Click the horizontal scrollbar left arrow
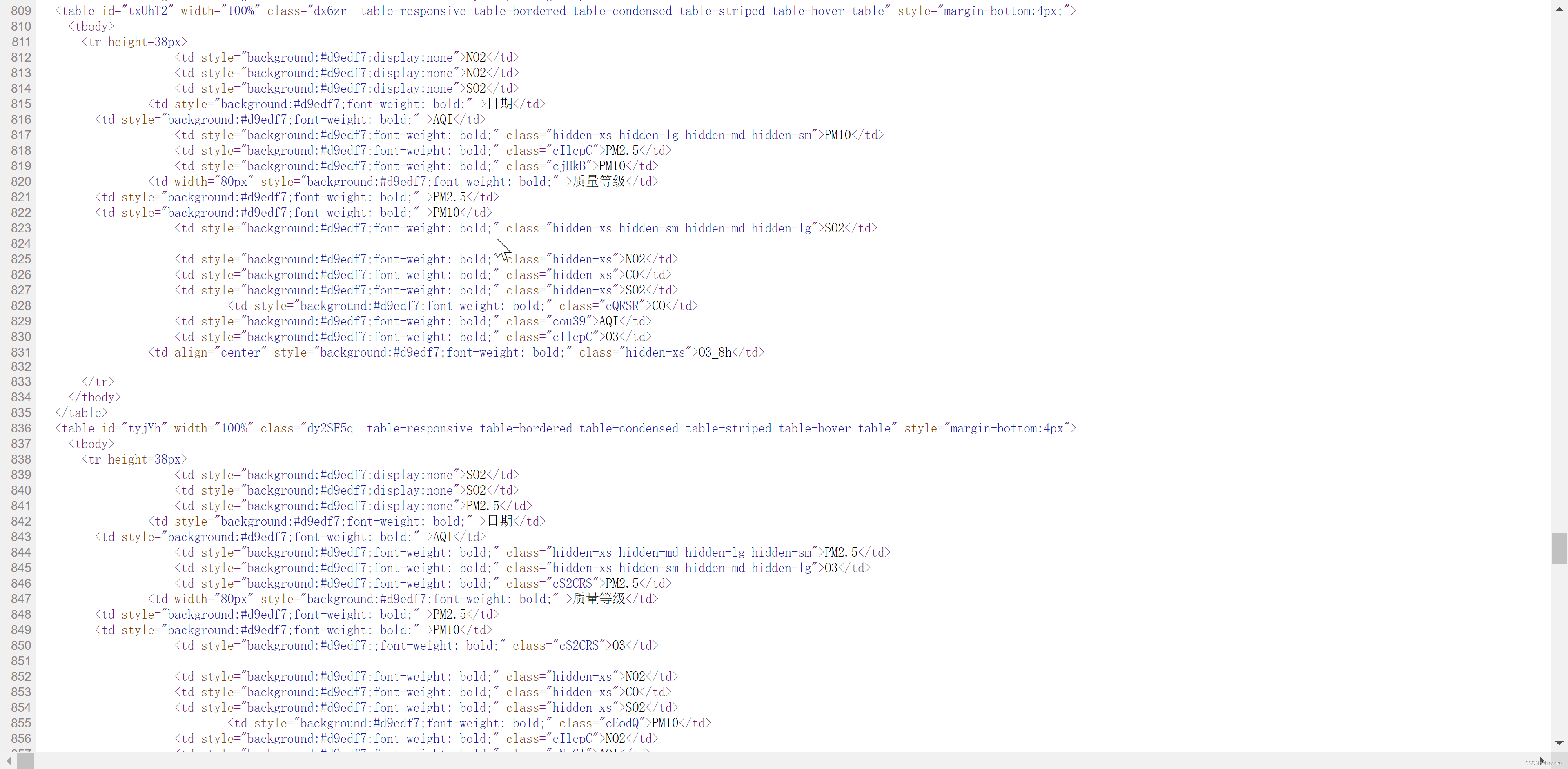Screen dimensions: 1568x769 pyautogui.click(x=9, y=761)
